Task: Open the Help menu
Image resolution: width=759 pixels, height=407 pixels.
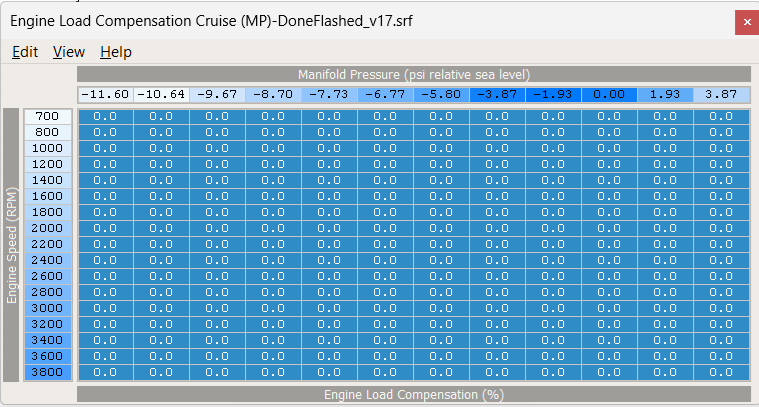Action: coord(116,52)
